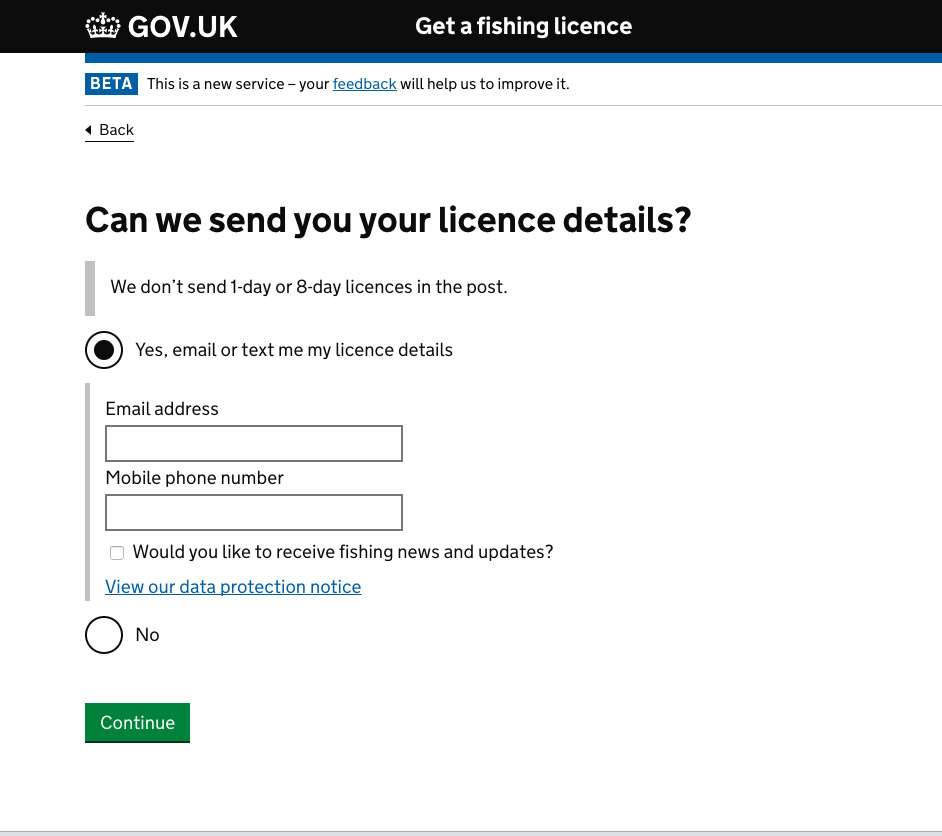Image resolution: width=942 pixels, height=836 pixels.
Task: Click the inset notice about 1-day licences
Action: [x=308, y=287]
